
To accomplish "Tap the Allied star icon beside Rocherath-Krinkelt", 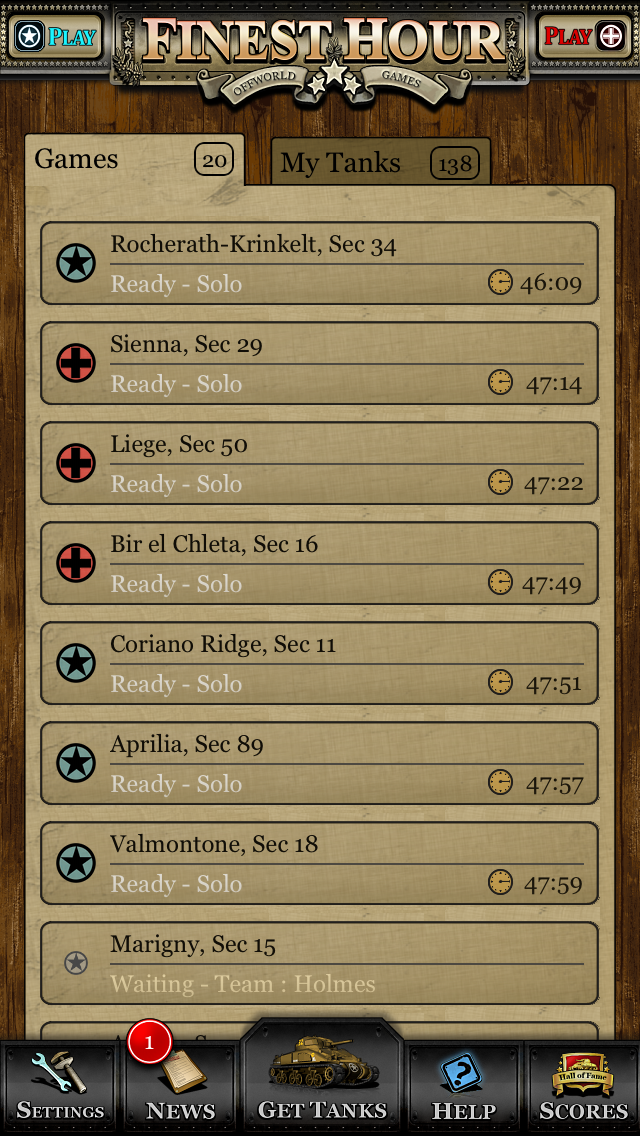I will tap(76, 263).
